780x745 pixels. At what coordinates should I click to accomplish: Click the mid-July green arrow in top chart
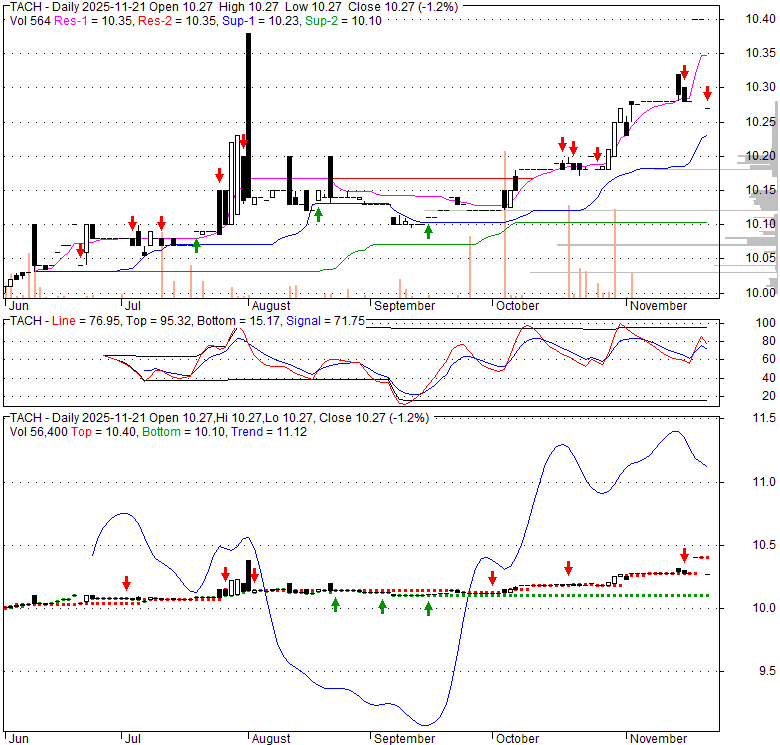click(197, 245)
